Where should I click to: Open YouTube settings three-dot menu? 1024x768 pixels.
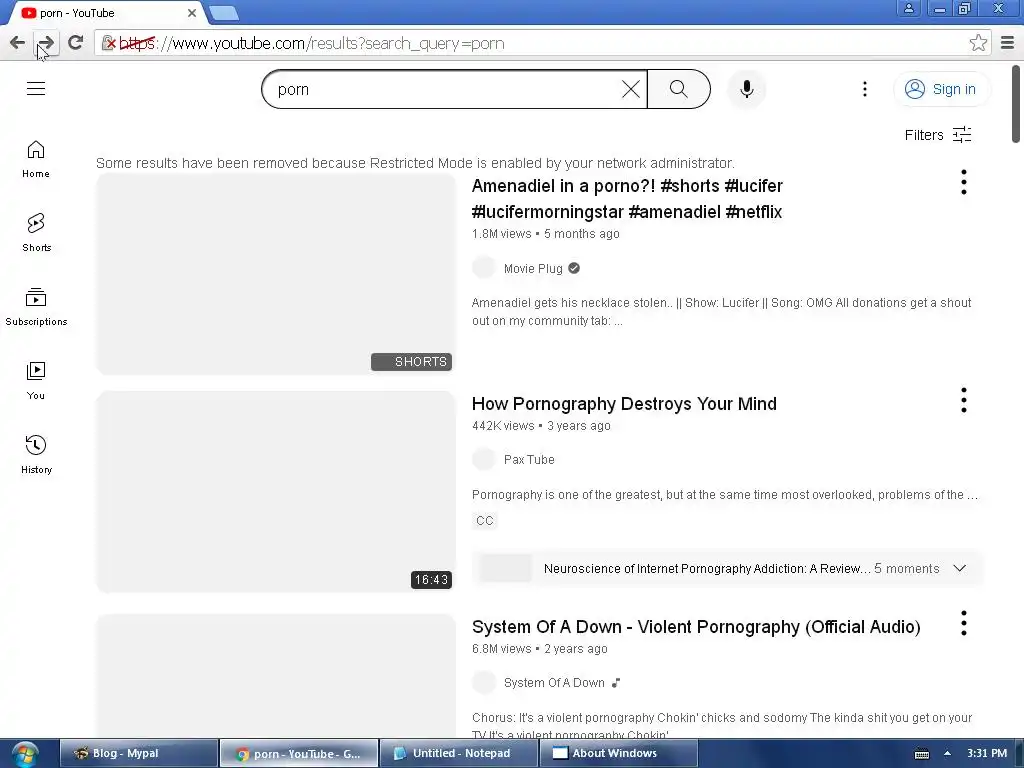865,89
